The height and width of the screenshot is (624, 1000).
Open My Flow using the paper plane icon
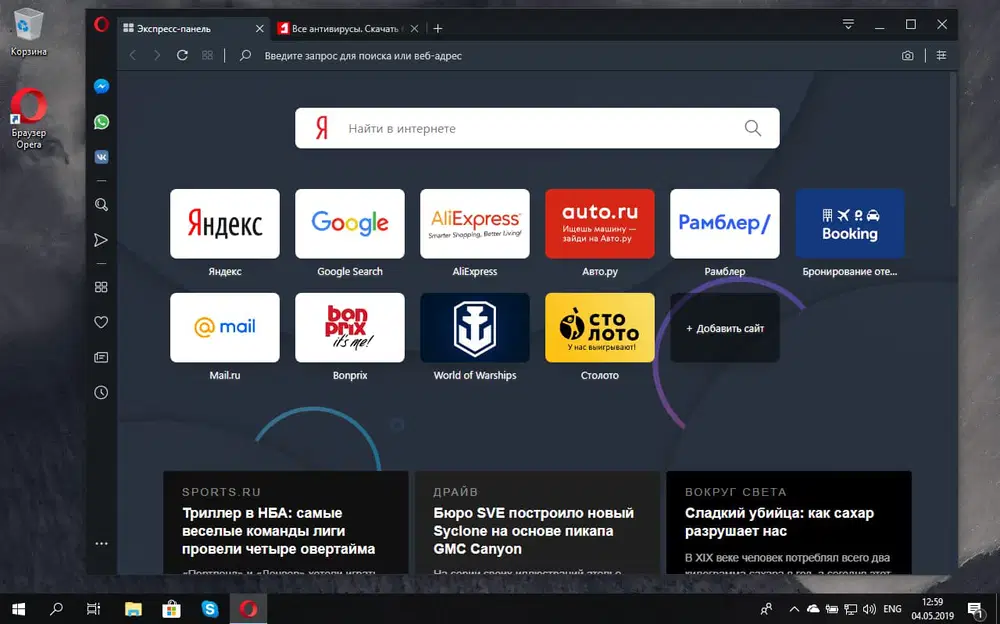click(x=100, y=239)
